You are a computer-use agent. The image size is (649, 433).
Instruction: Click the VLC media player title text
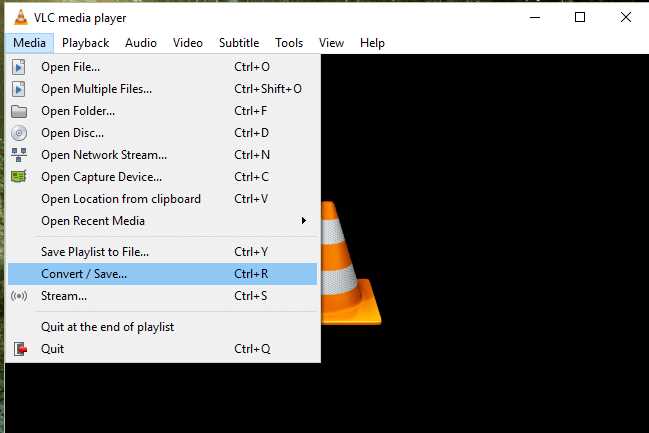point(80,18)
